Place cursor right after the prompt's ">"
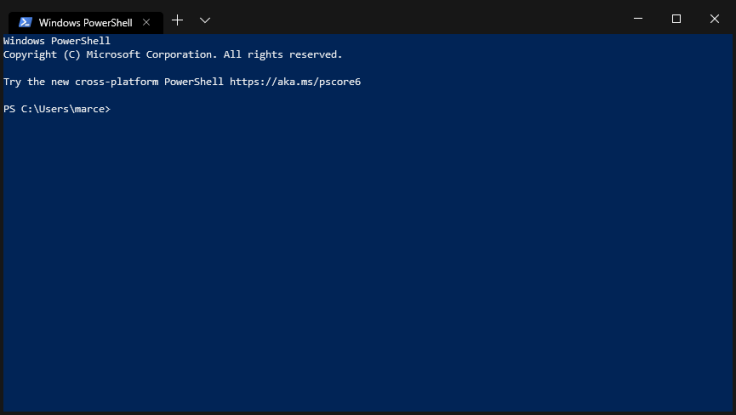Image resolution: width=736 pixels, height=415 pixels. (114, 109)
